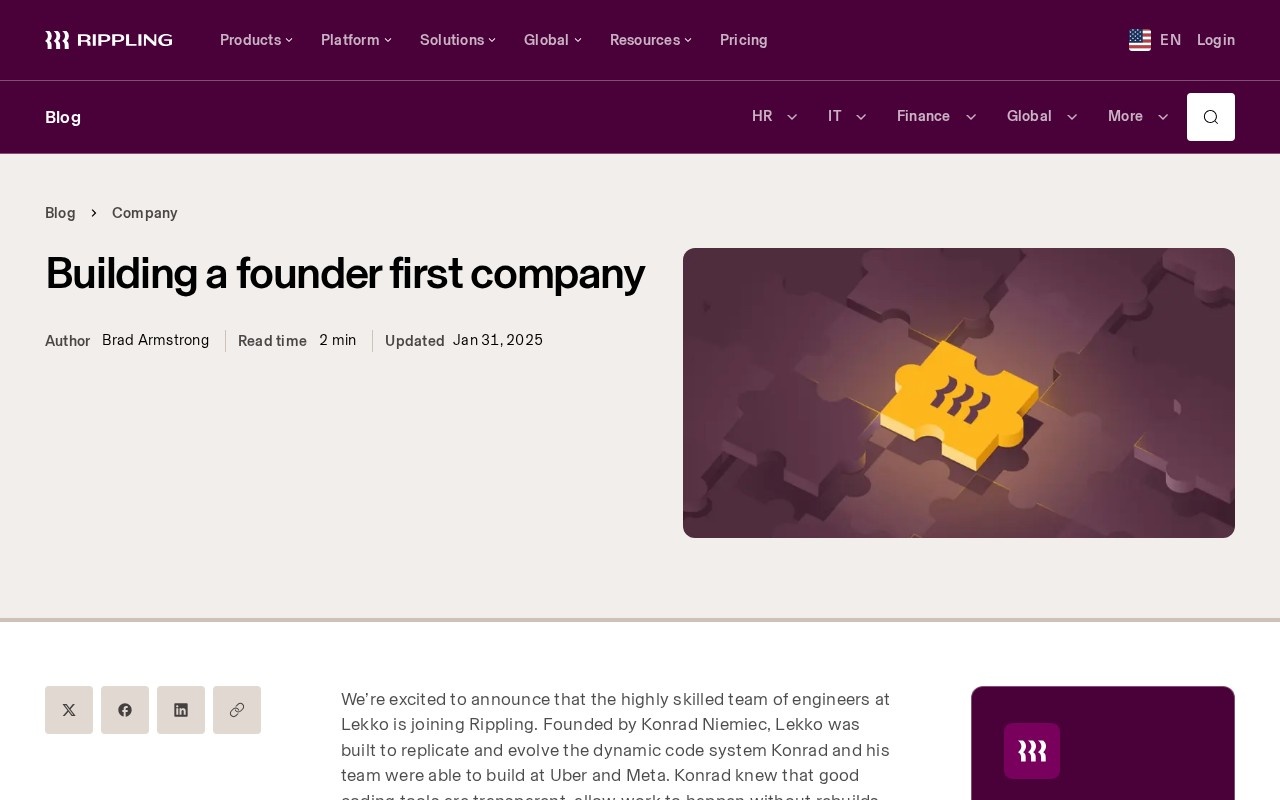Image resolution: width=1280 pixels, height=800 pixels.
Task: Navigate to Company breadcrumb link
Action: pos(145,213)
